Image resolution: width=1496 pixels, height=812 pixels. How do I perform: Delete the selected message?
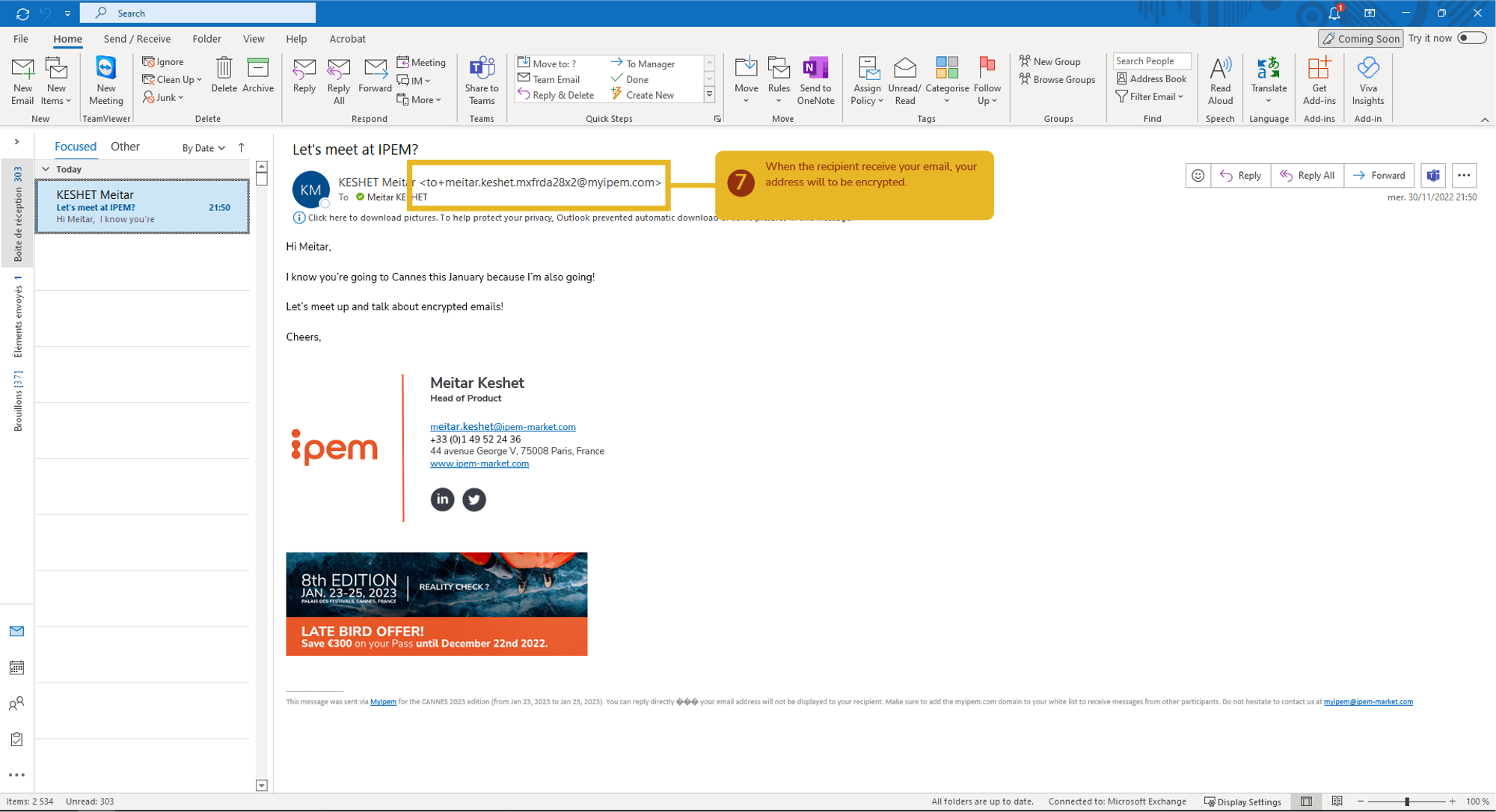tap(224, 75)
